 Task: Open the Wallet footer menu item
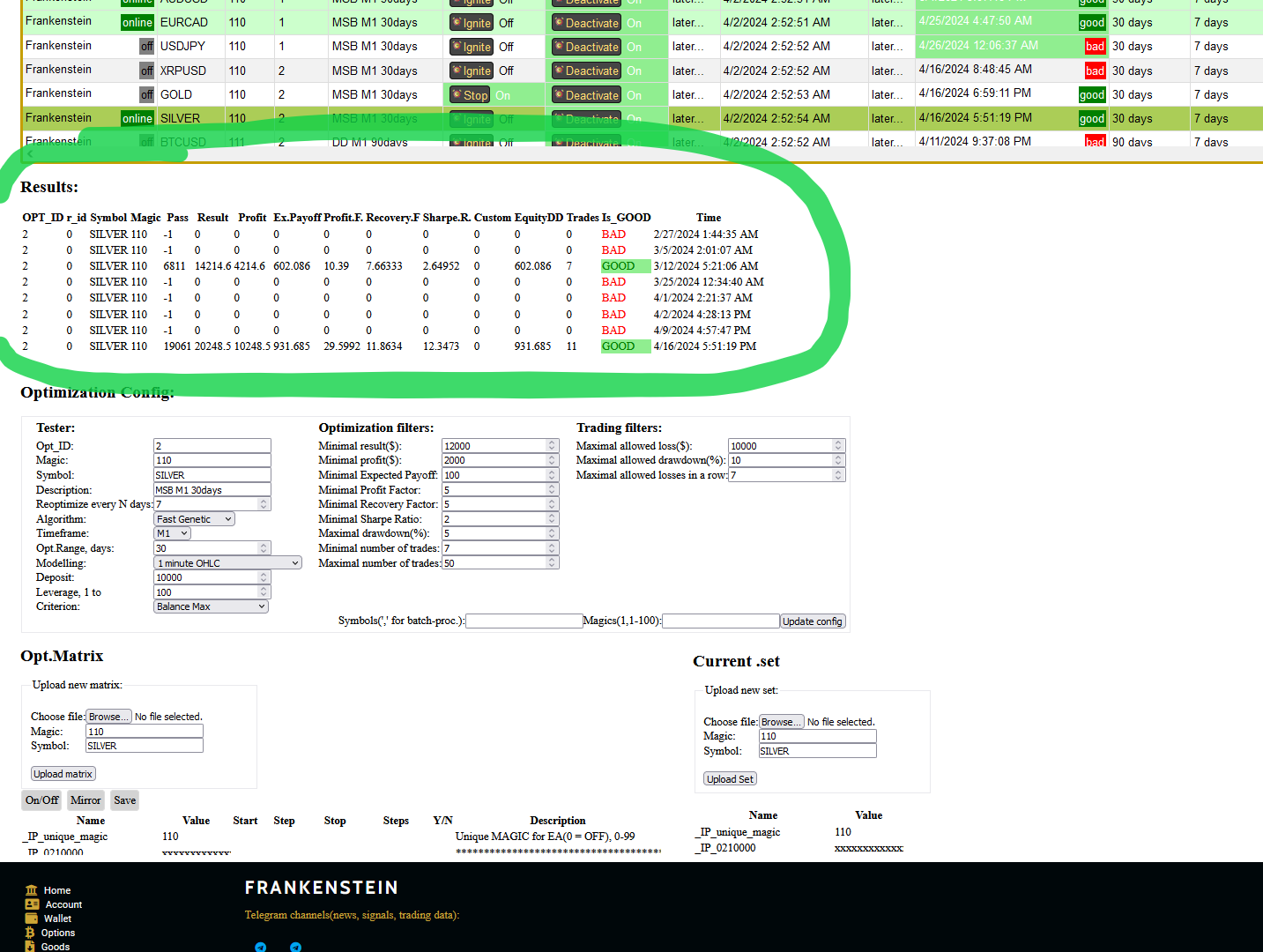[57, 919]
